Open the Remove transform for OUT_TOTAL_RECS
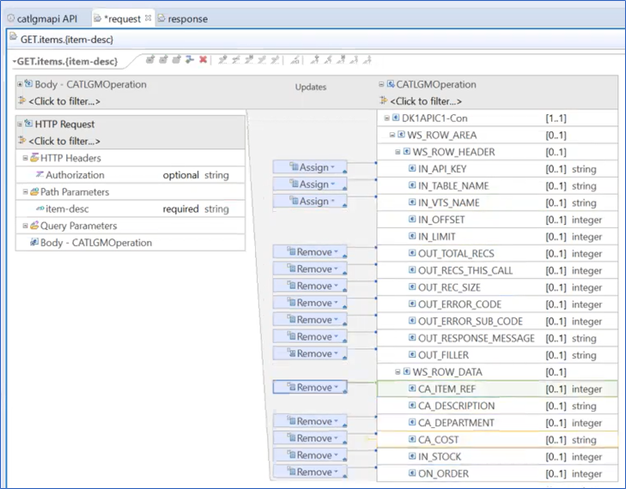Screen dimensions: 626x489 [x=310, y=252]
